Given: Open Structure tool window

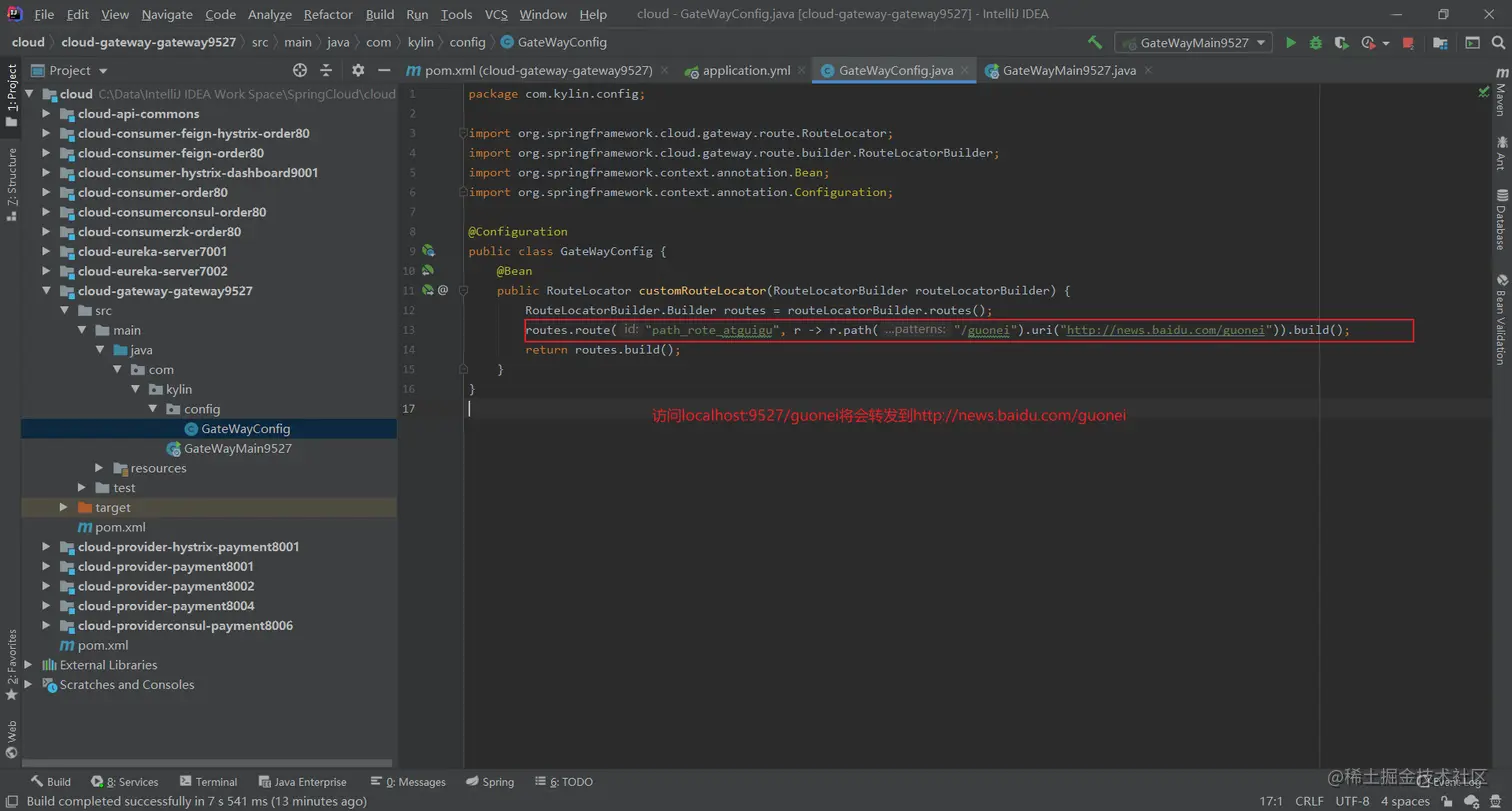Looking at the screenshot, I should point(11,183).
